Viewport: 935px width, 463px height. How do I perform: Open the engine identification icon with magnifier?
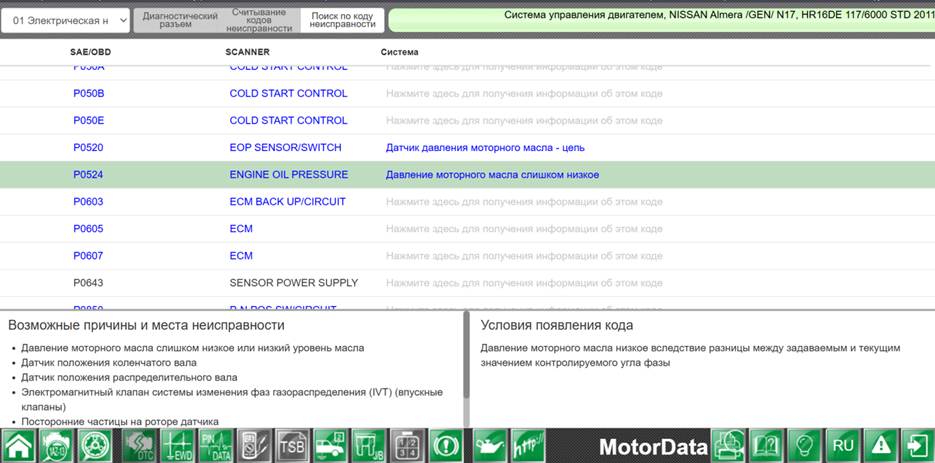click(57, 446)
